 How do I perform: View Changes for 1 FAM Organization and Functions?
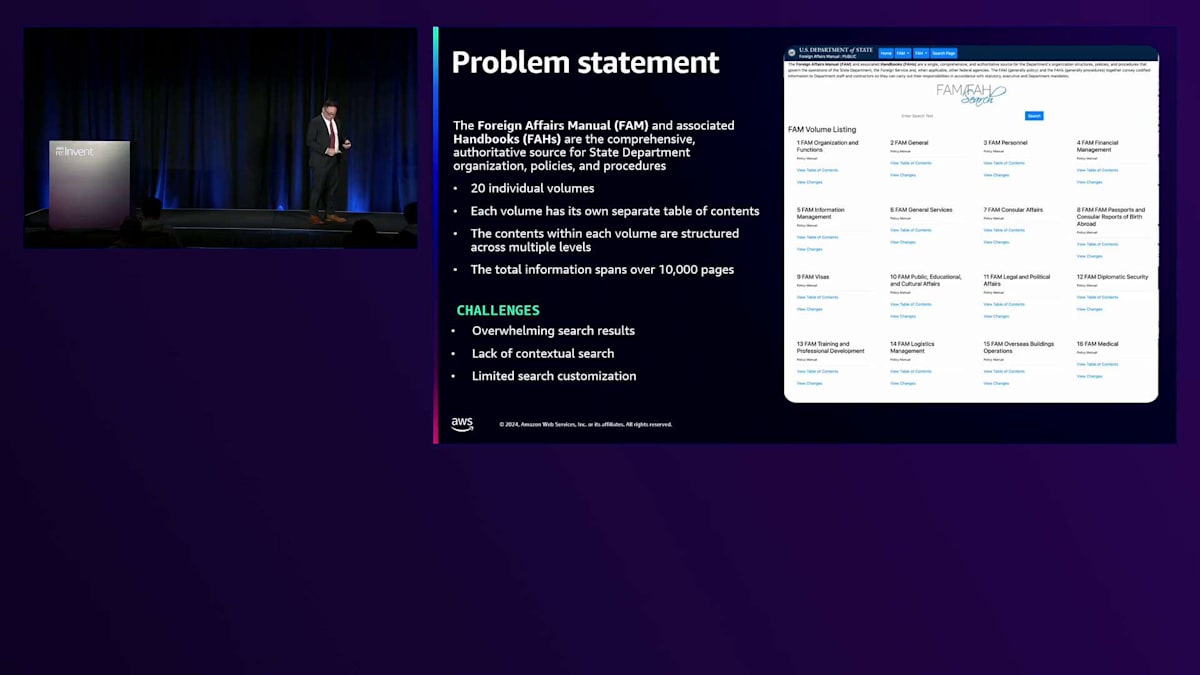(x=809, y=182)
